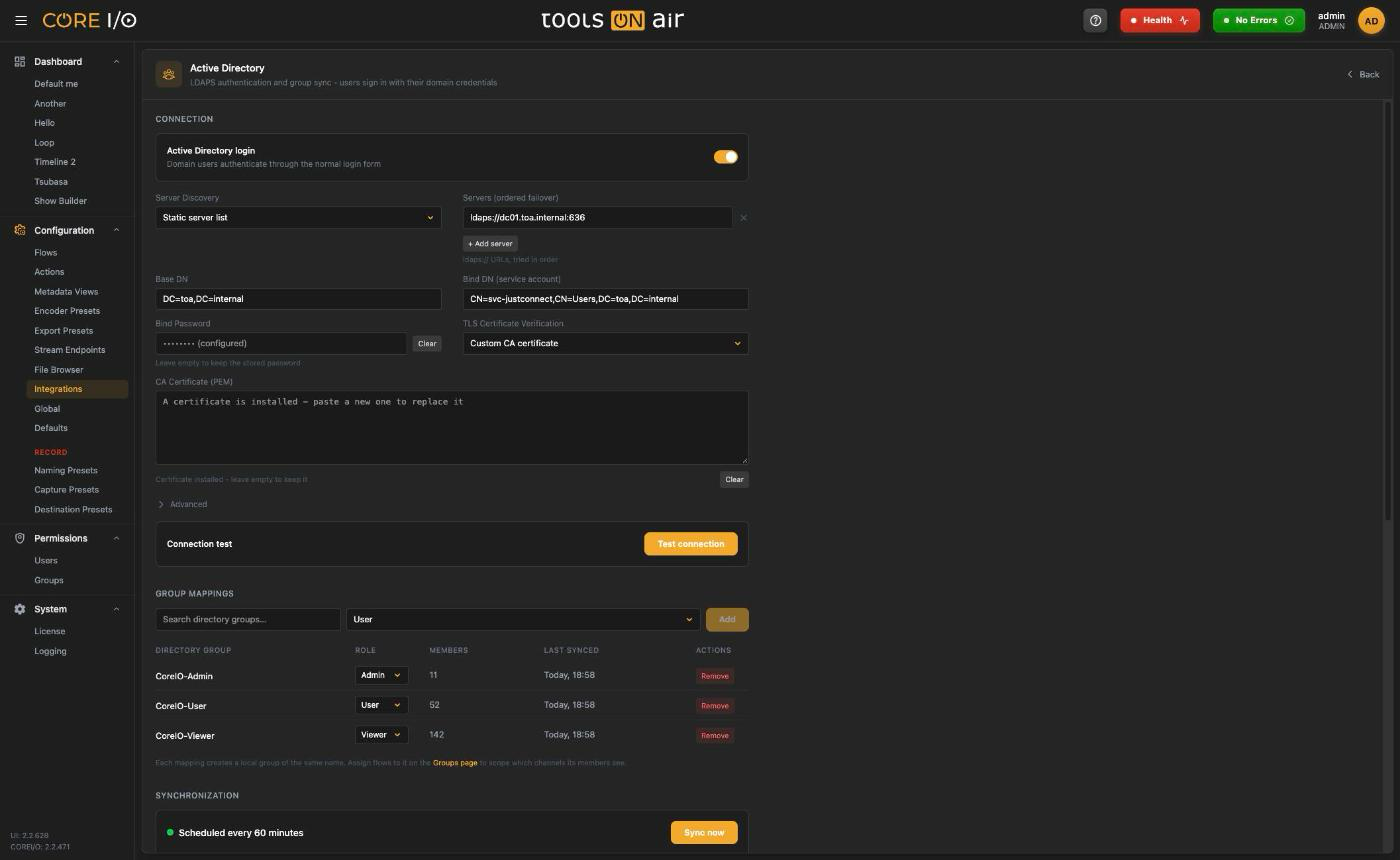Image resolution: width=1400 pixels, height=860 pixels.
Task: Clear the installed CA certificate
Action: [734, 479]
